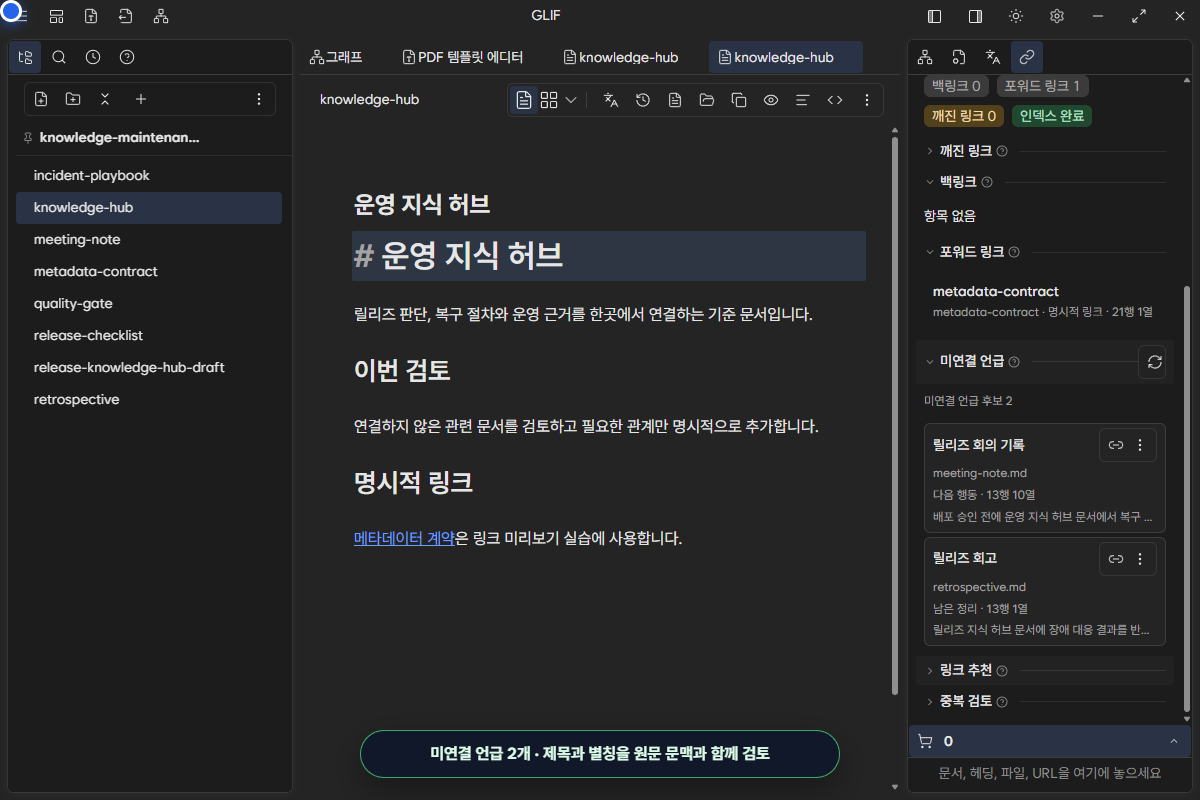
Task: Open the translation tab in right panel
Action: coord(992,57)
